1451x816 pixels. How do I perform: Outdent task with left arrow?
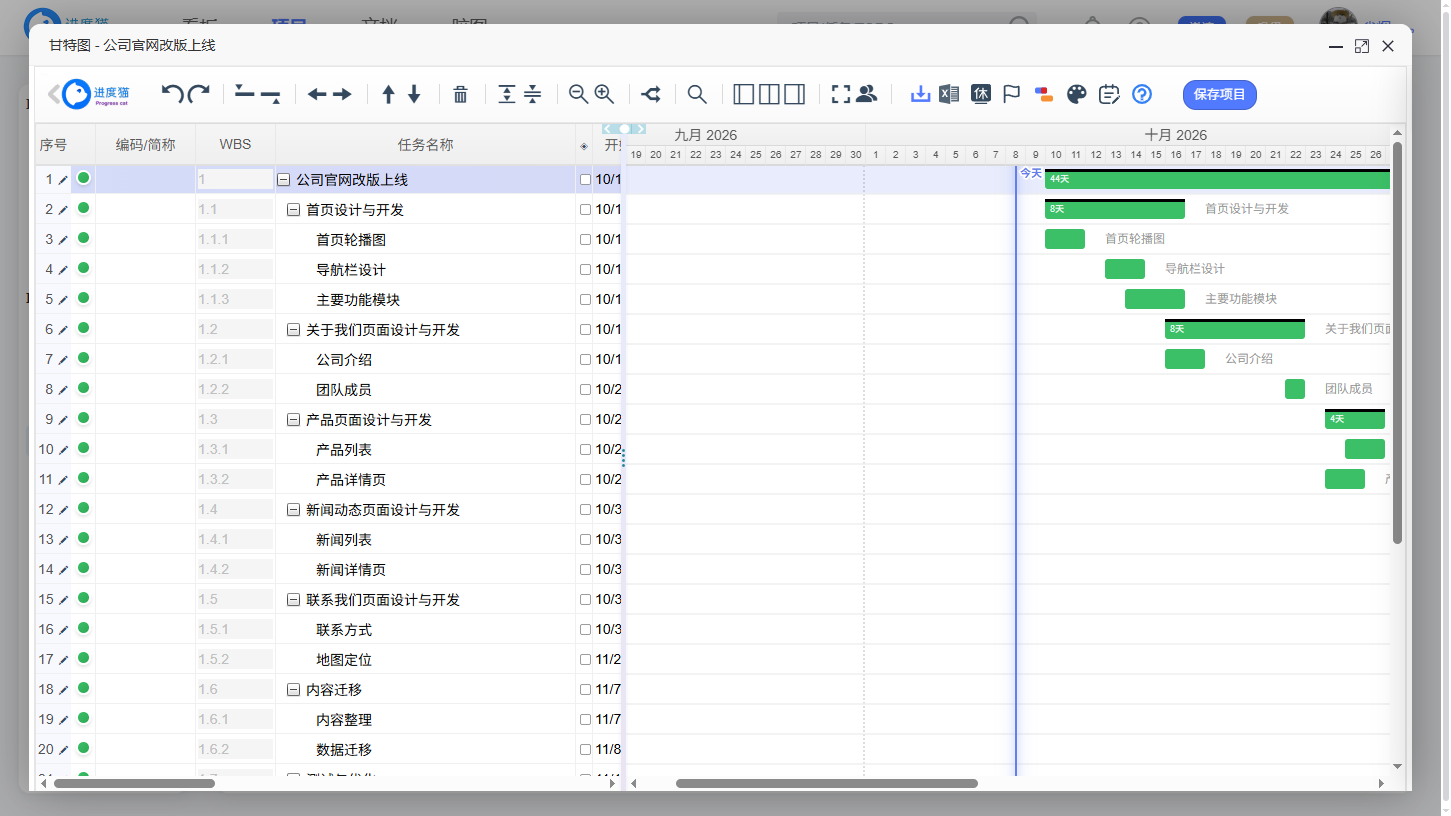coord(317,94)
